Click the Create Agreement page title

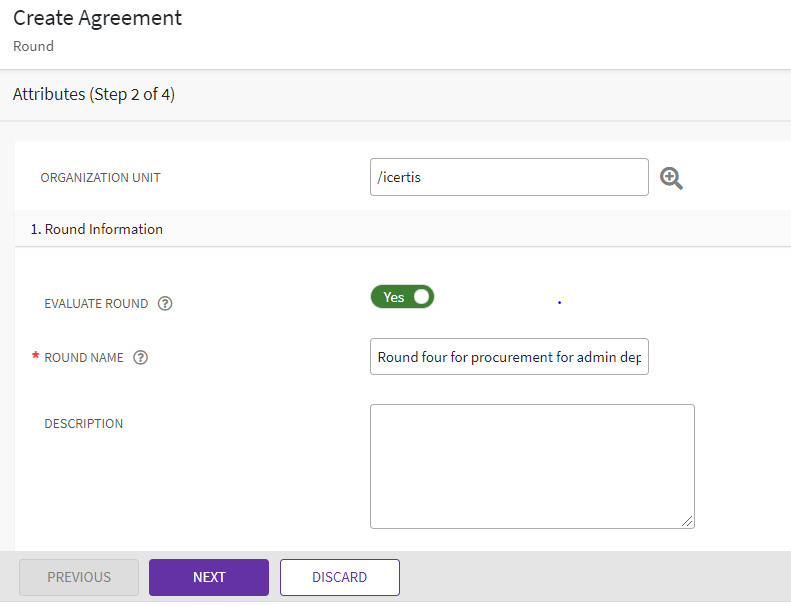click(x=97, y=18)
